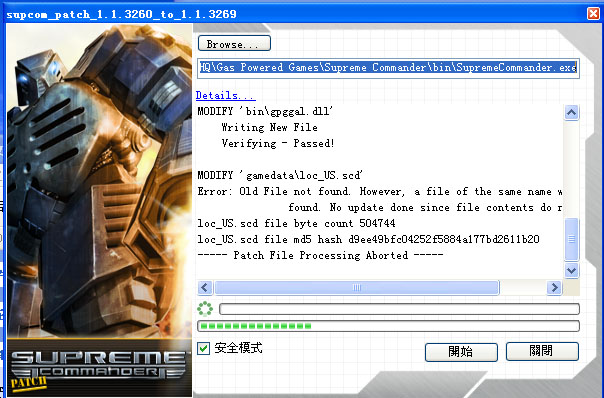Click the green overall progress bar
604x398 pixels.
[388, 326]
